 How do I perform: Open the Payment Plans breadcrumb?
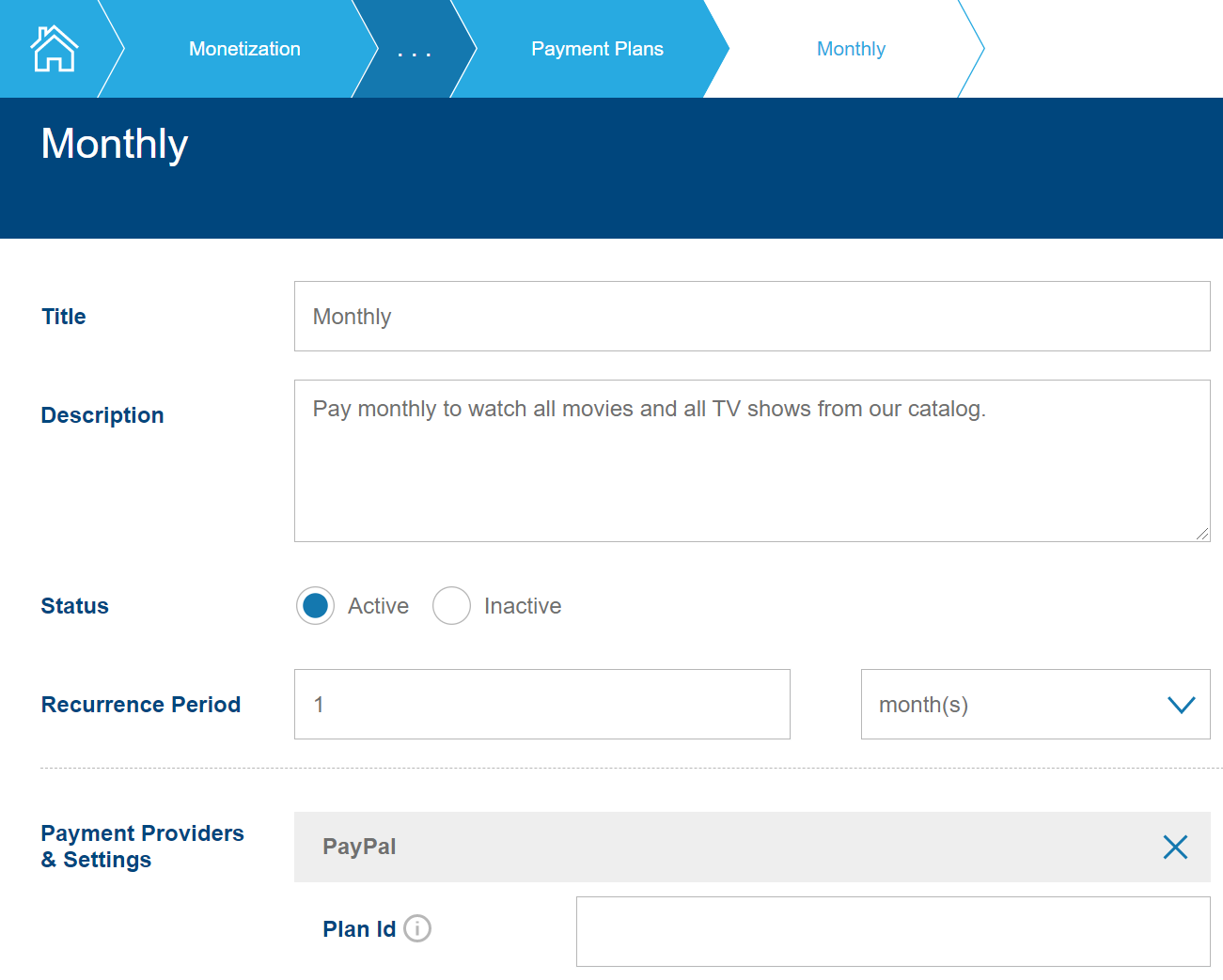tap(597, 49)
